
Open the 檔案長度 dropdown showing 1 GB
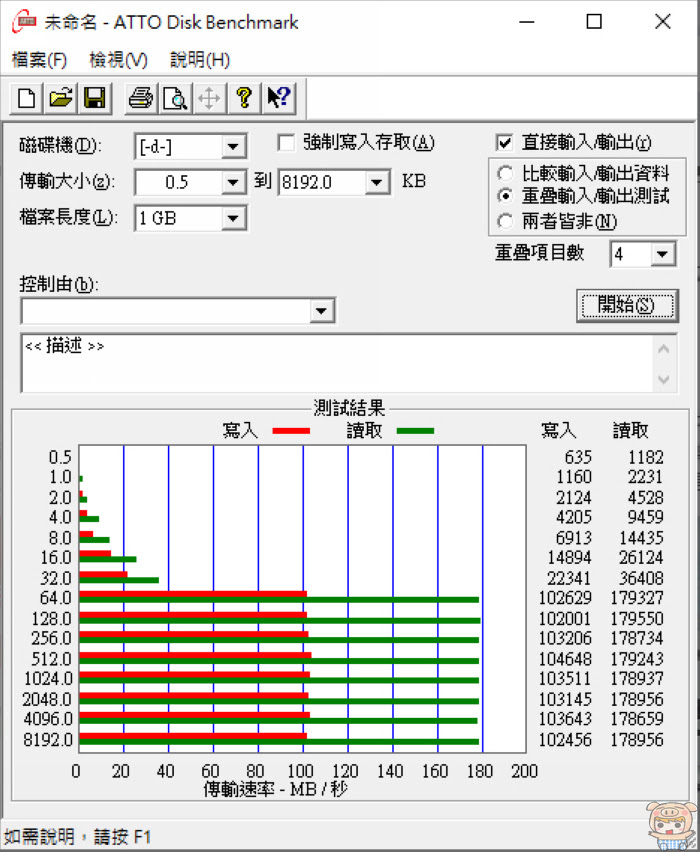click(233, 218)
